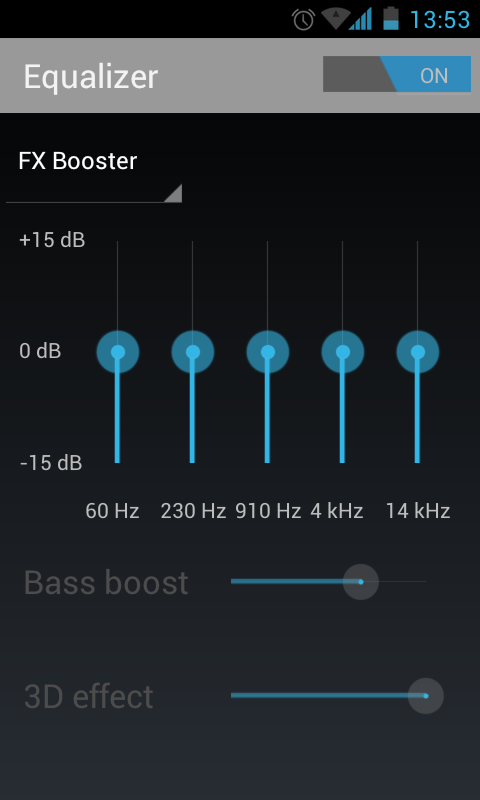The height and width of the screenshot is (800, 480).
Task: Click the Bass boost slider thumb
Action: pyautogui.click(x=361, y=582)
